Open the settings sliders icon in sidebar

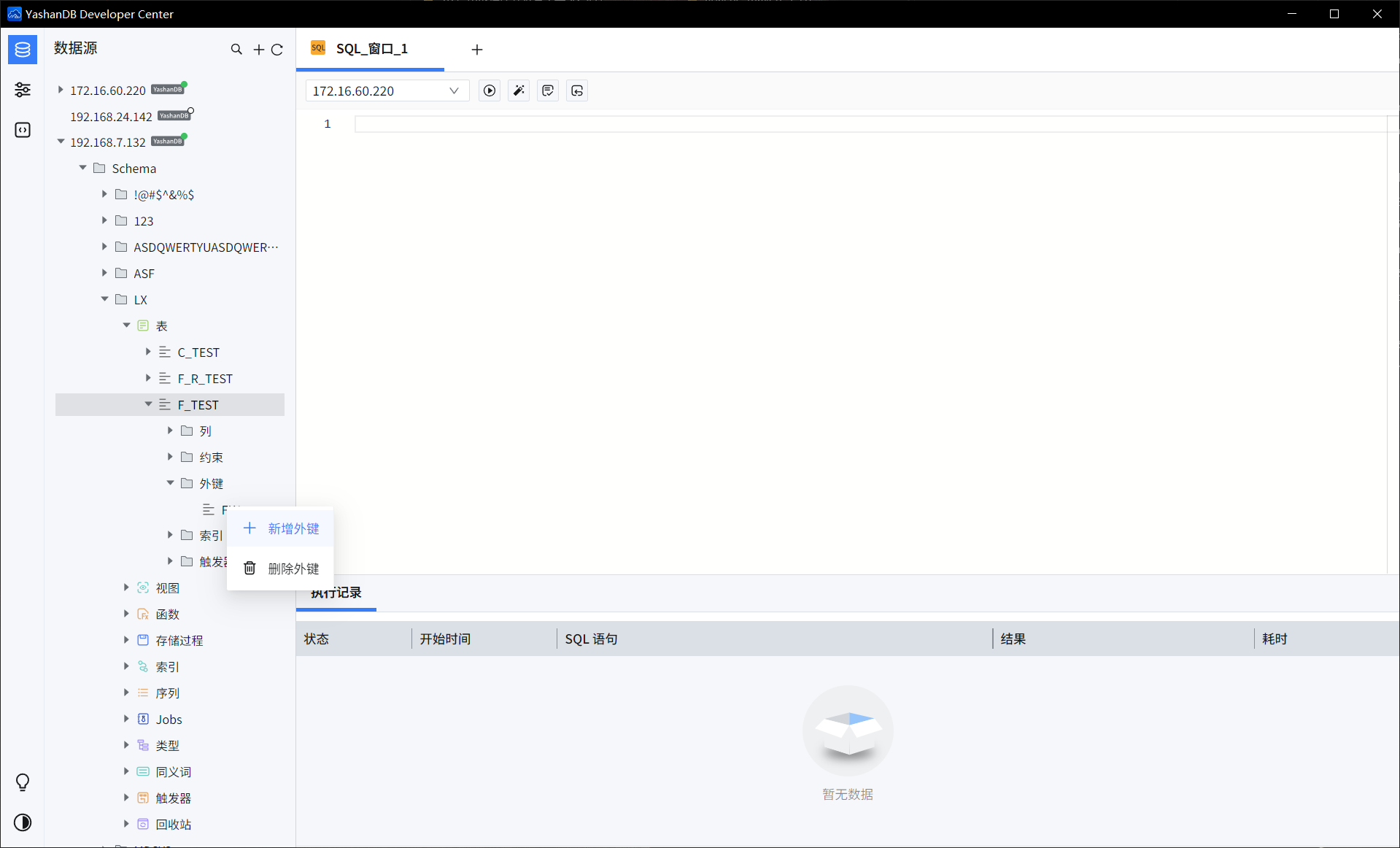pos(23,90)
